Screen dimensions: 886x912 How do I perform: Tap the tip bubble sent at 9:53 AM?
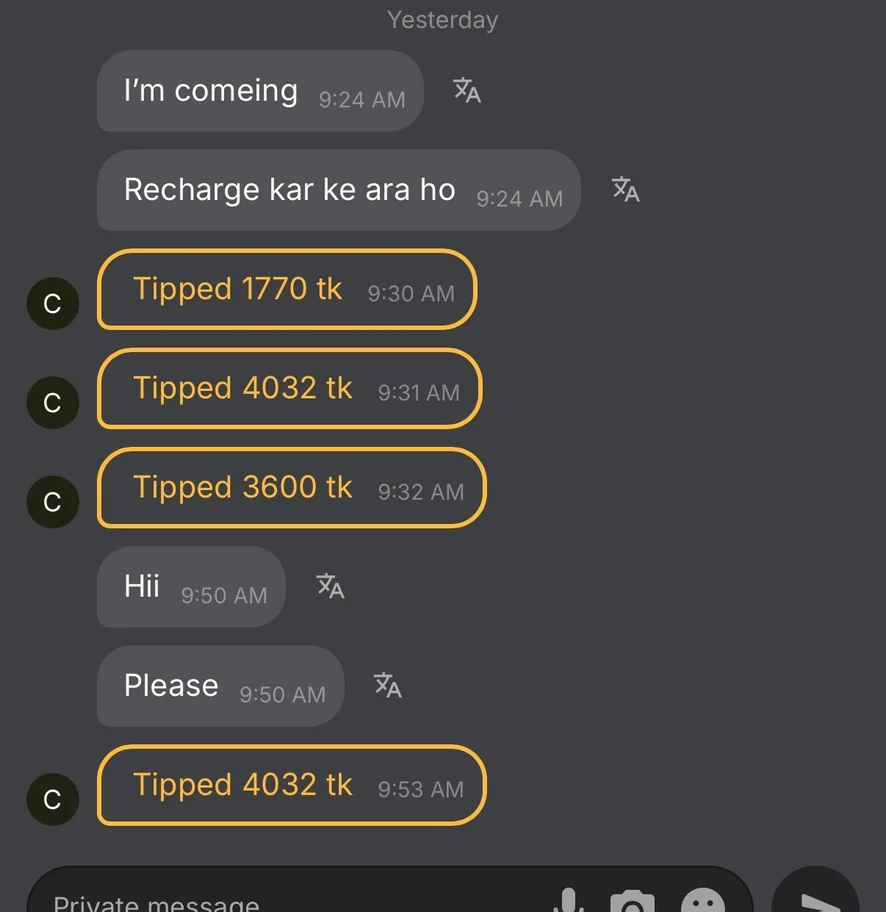291,786
